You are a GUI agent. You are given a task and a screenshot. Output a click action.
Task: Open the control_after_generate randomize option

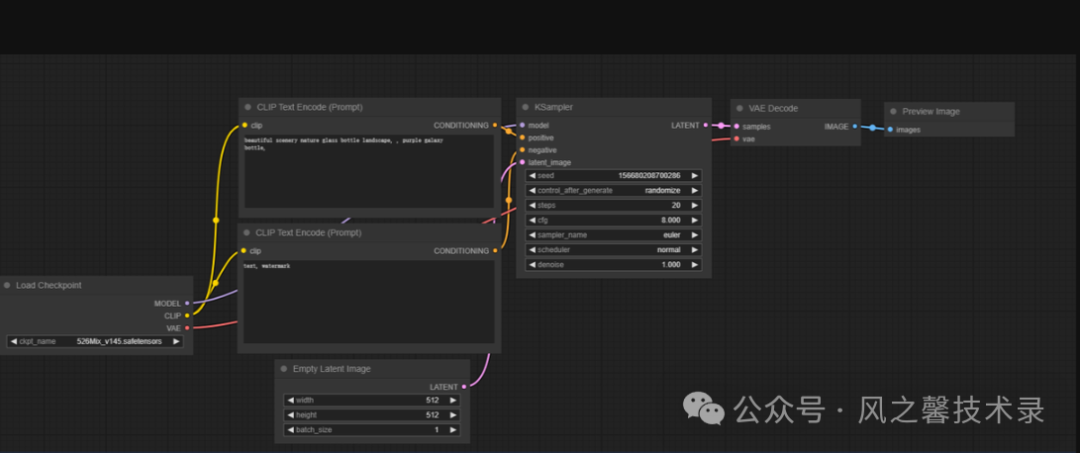[613, 190]
